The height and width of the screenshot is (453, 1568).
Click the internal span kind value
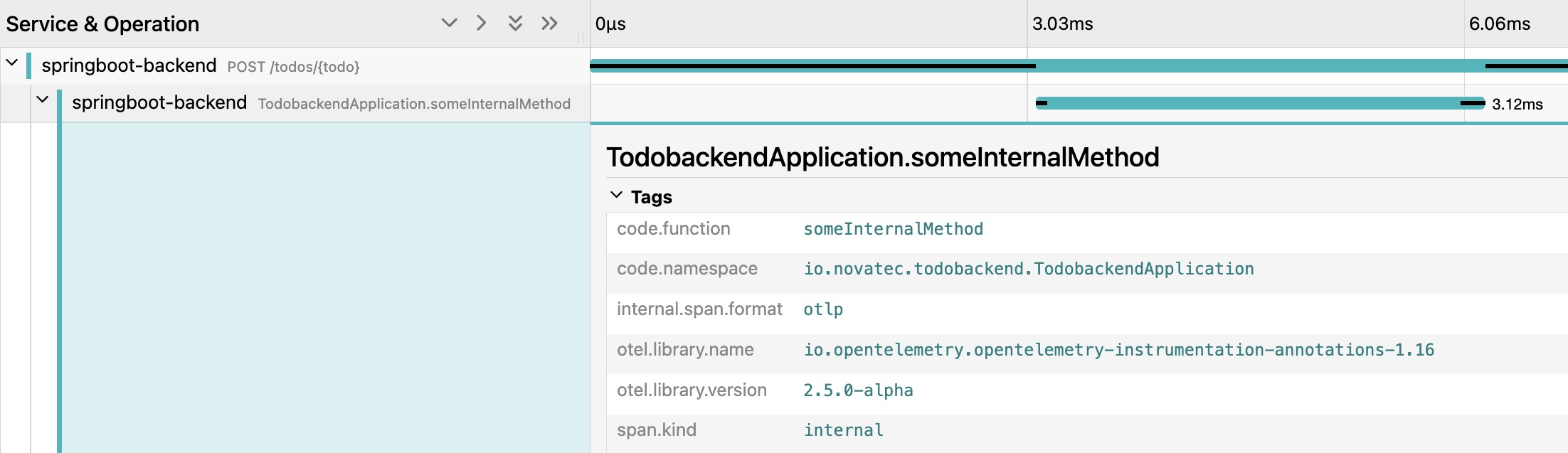[x=843, y=430]
